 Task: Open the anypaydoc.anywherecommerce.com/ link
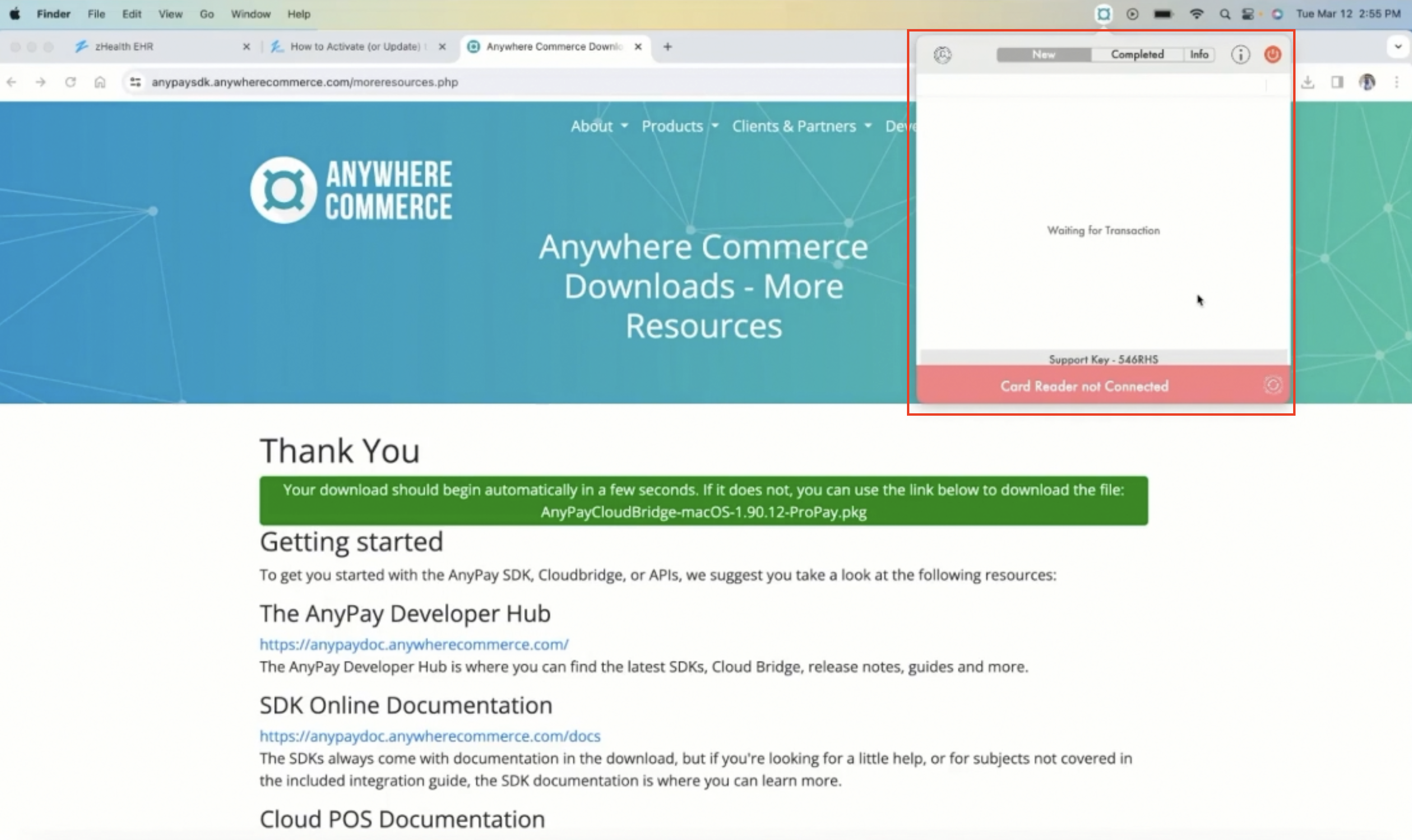point(414,644)
